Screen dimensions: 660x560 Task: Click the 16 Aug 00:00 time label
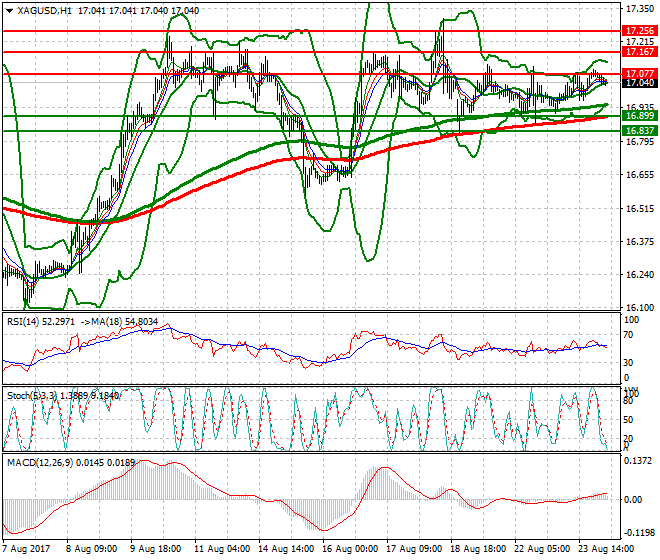click(x=350, y=549)
